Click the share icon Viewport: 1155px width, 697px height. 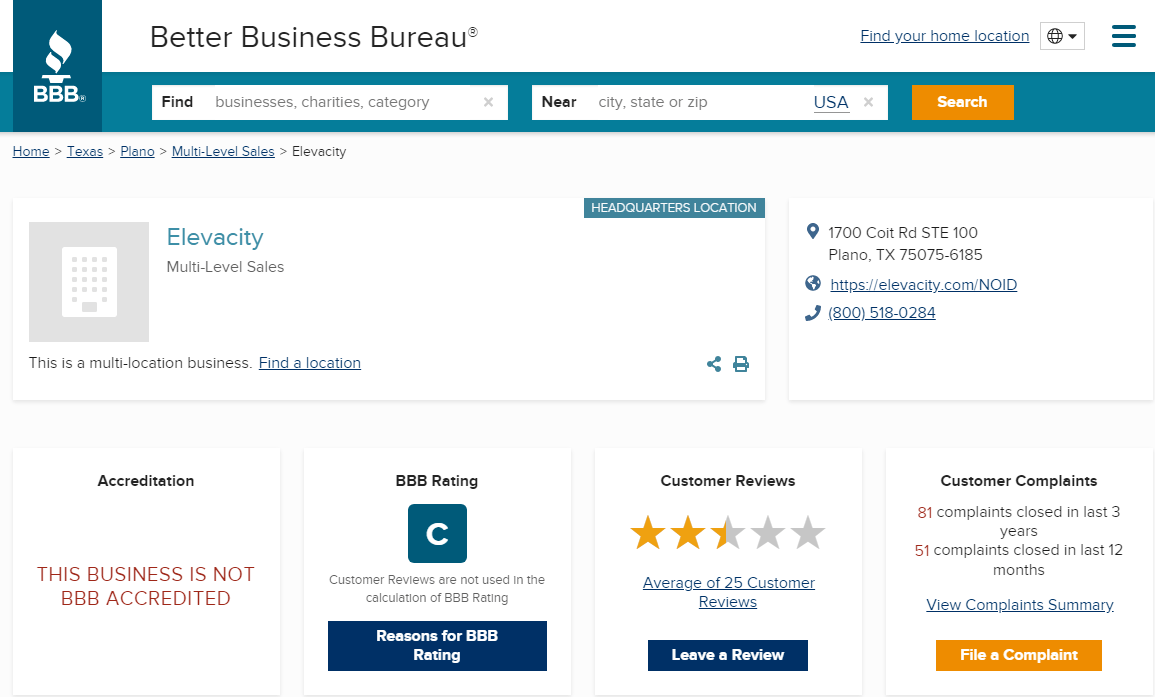[714, 364]
